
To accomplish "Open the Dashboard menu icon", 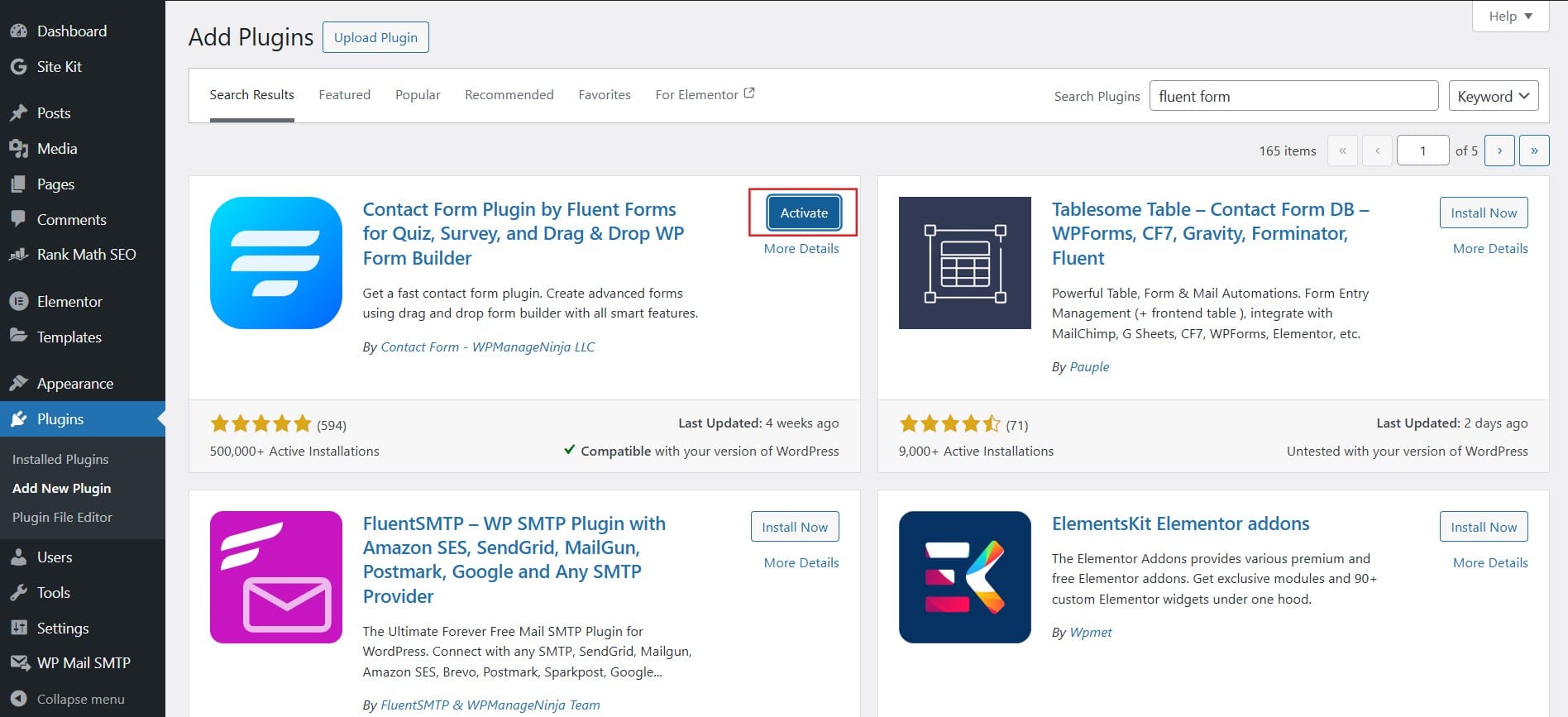I will (18, 31).
